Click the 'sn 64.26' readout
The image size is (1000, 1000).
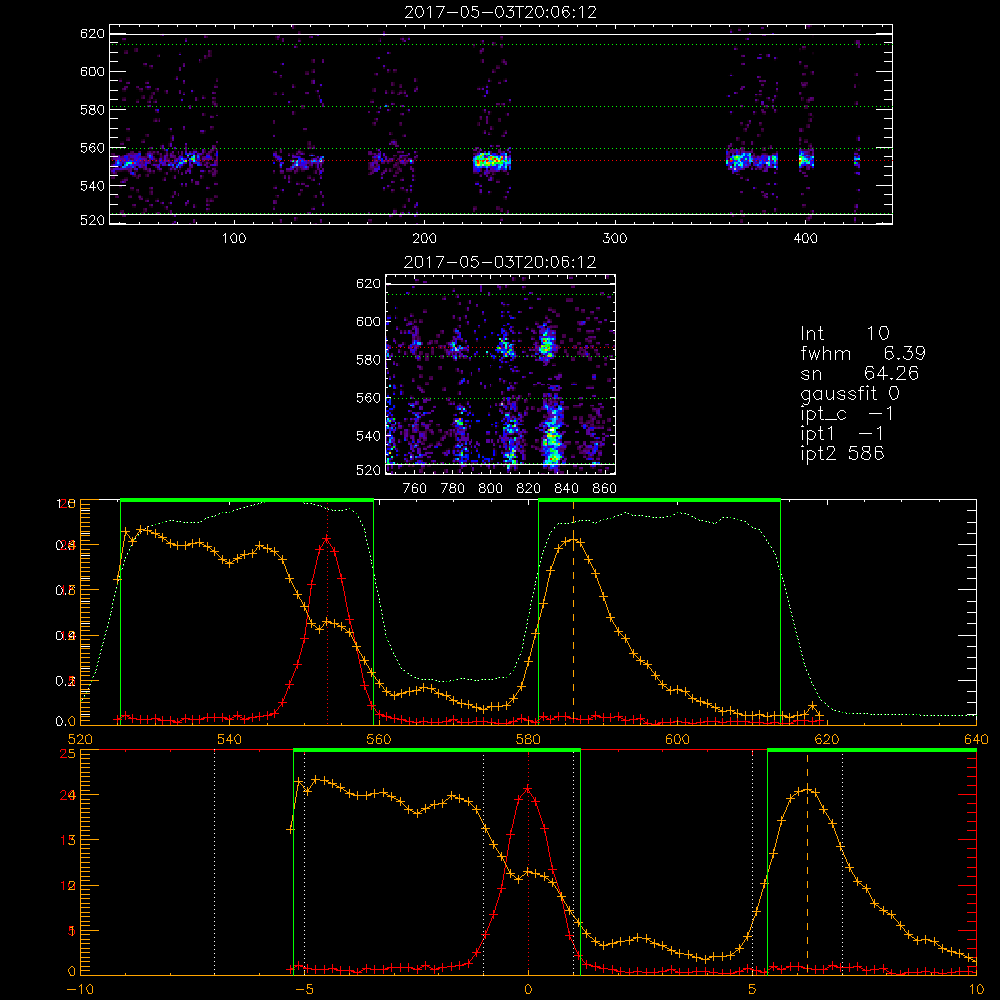860,373
